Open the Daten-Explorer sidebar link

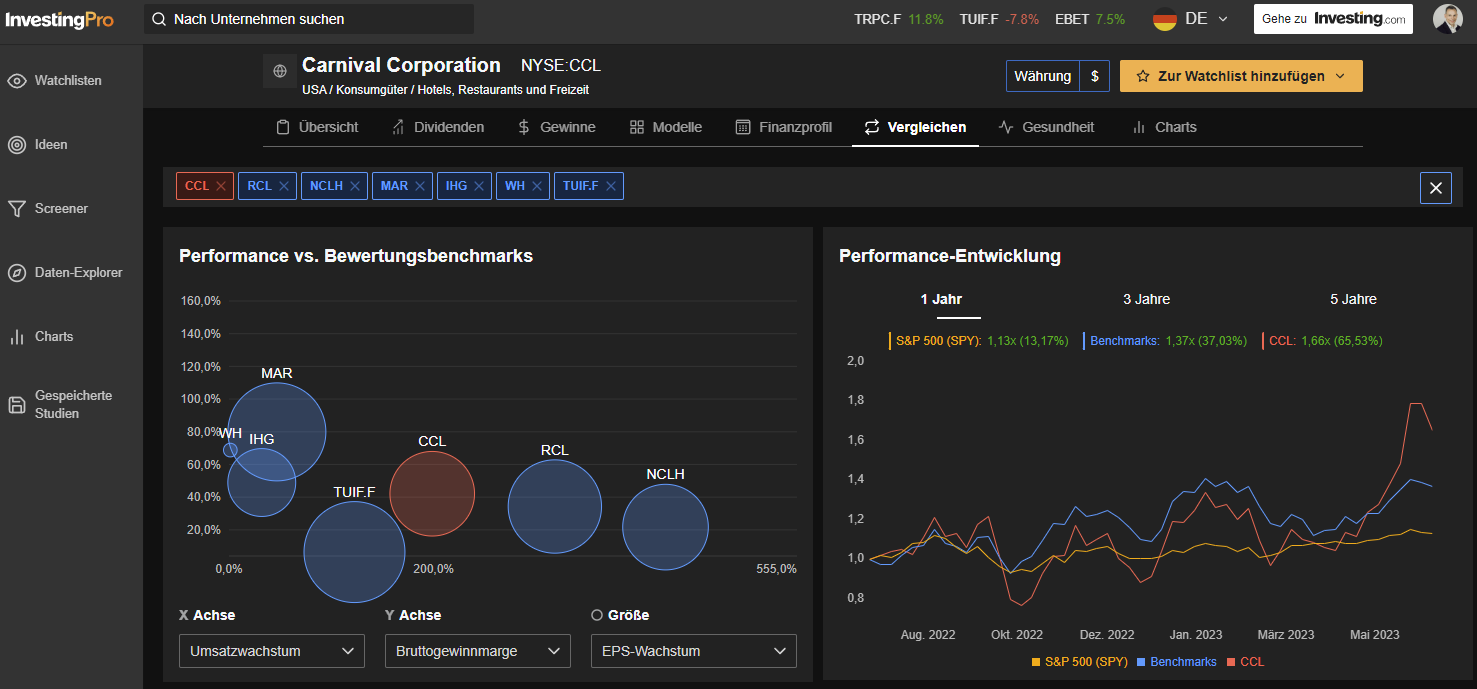(x=79, y=273)
